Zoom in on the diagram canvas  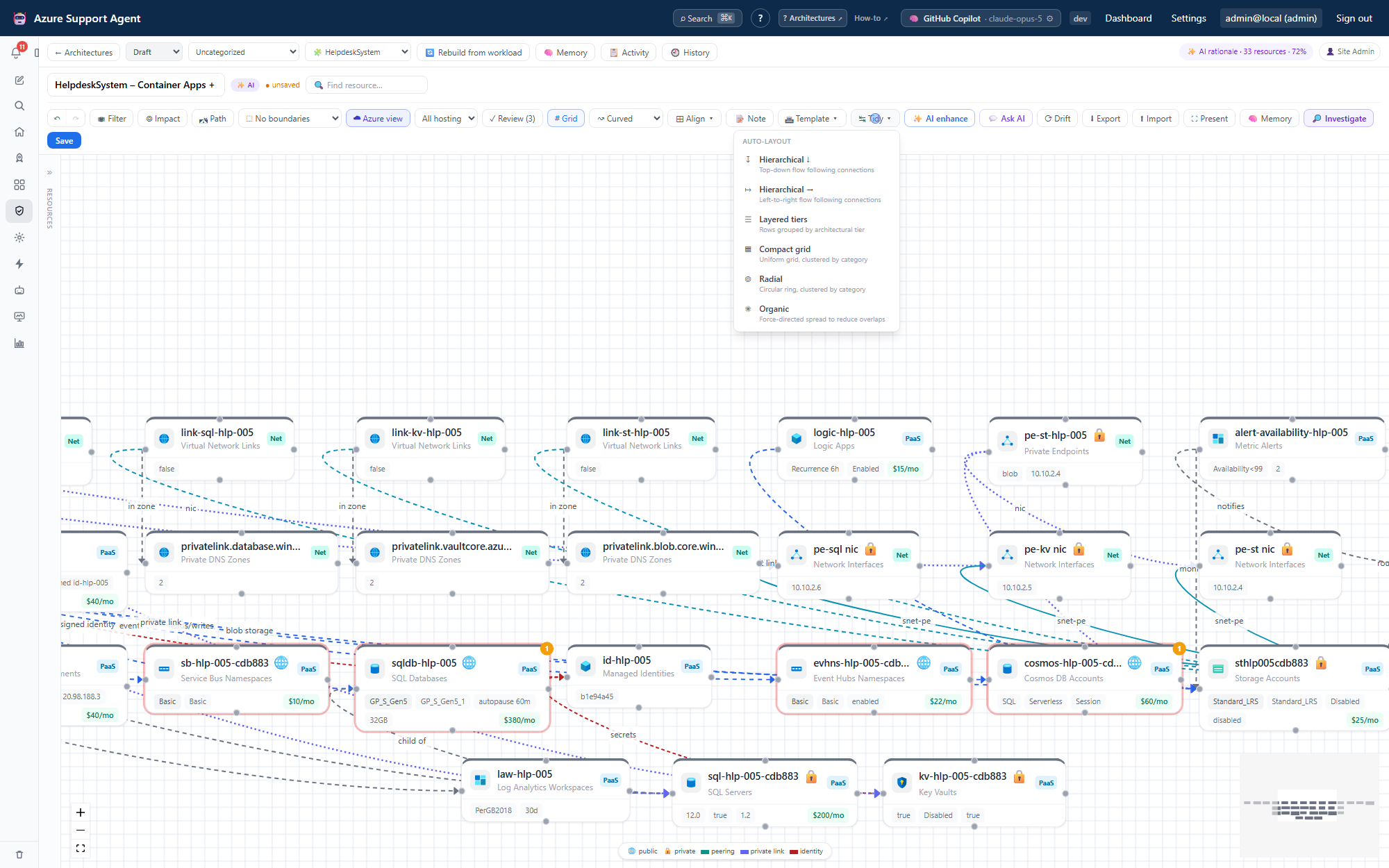pos(81,812)
